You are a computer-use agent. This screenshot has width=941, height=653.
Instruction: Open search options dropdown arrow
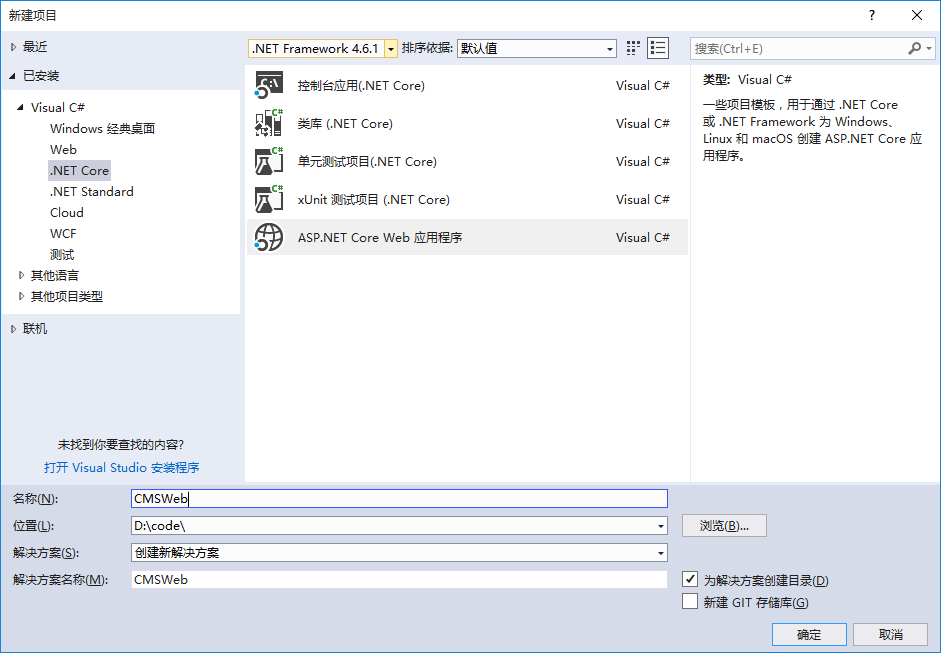point(929,48)
